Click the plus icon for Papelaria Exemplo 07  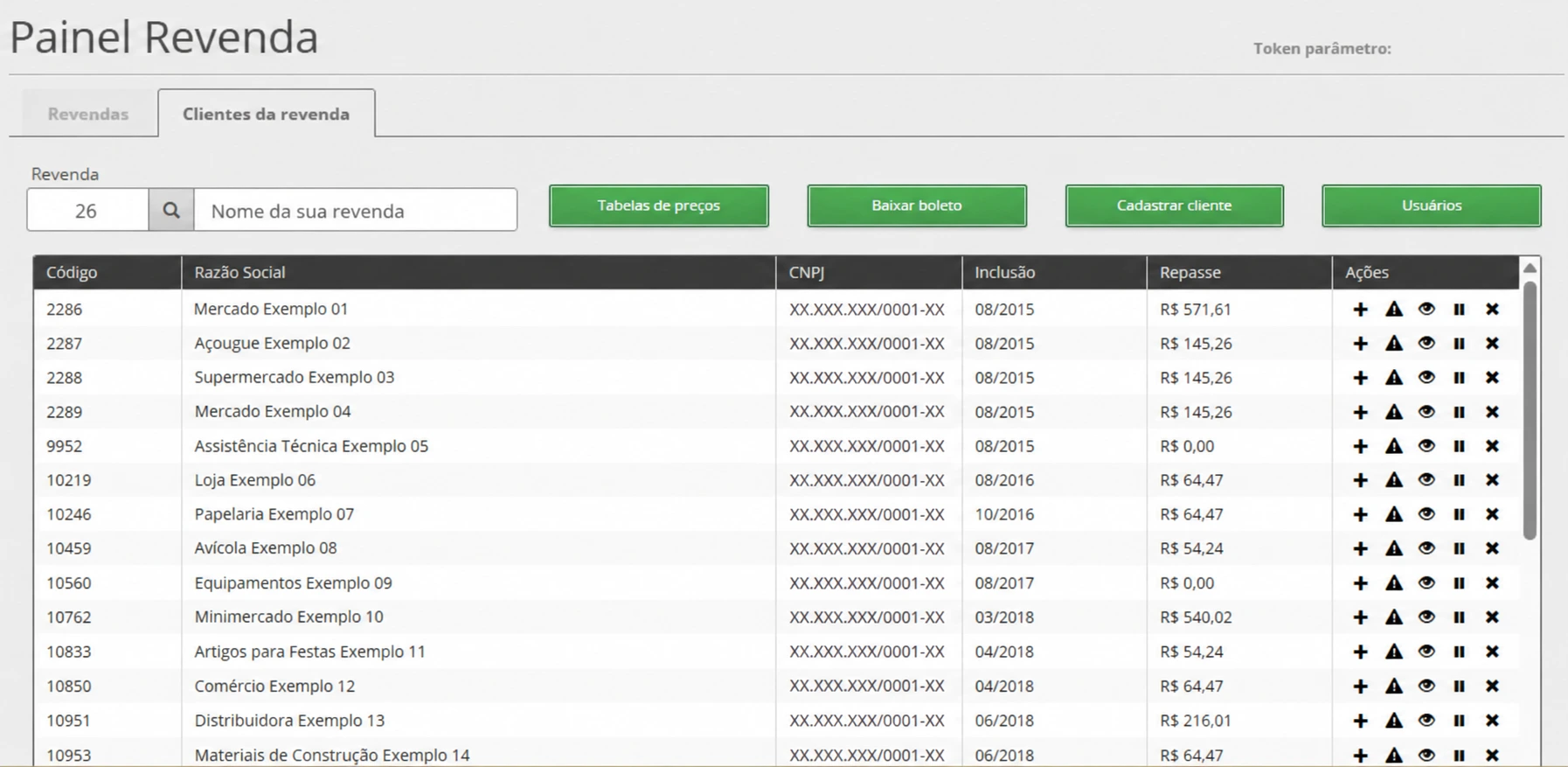click(x=1360, y=514)
